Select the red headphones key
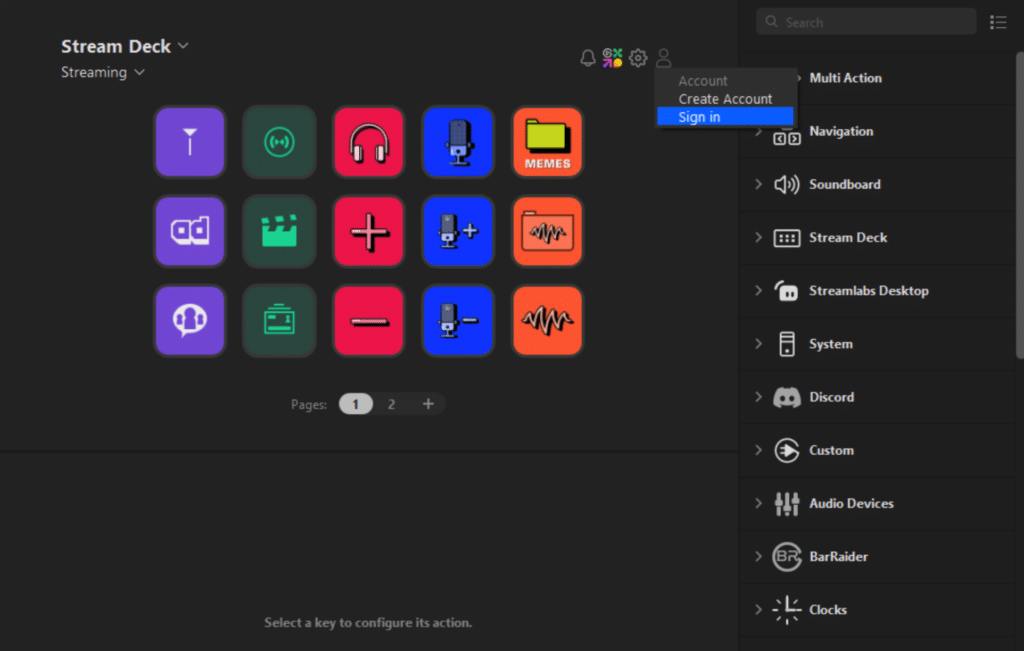The width and height of the screenshot is (1024, 651). 369,142
